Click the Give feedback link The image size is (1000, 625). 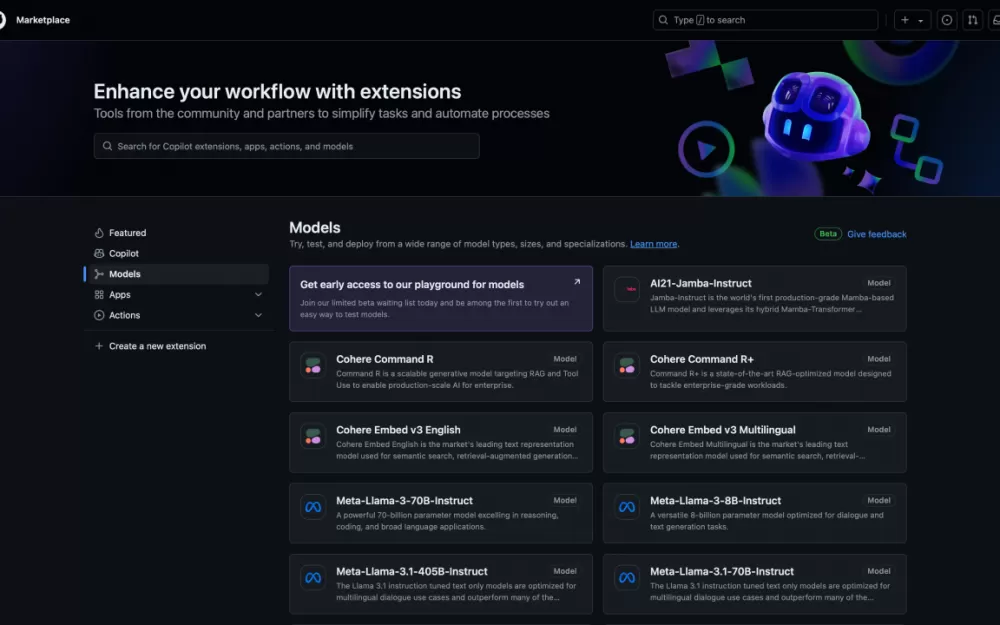(x=876, y=234)
